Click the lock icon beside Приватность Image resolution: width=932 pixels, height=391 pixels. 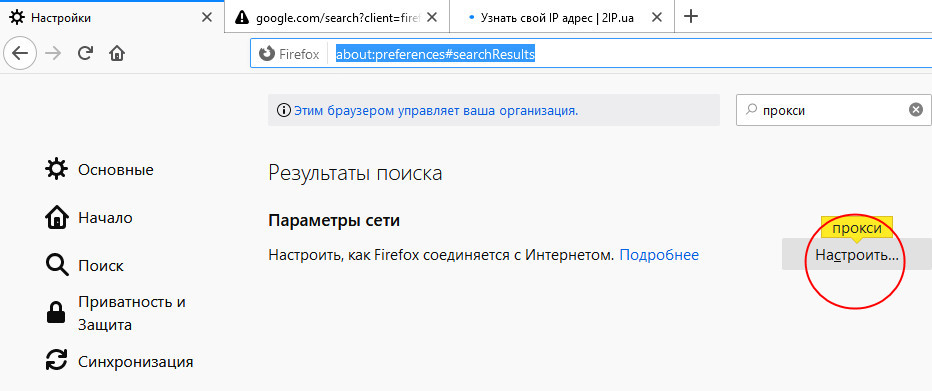(x=56, y=313)
